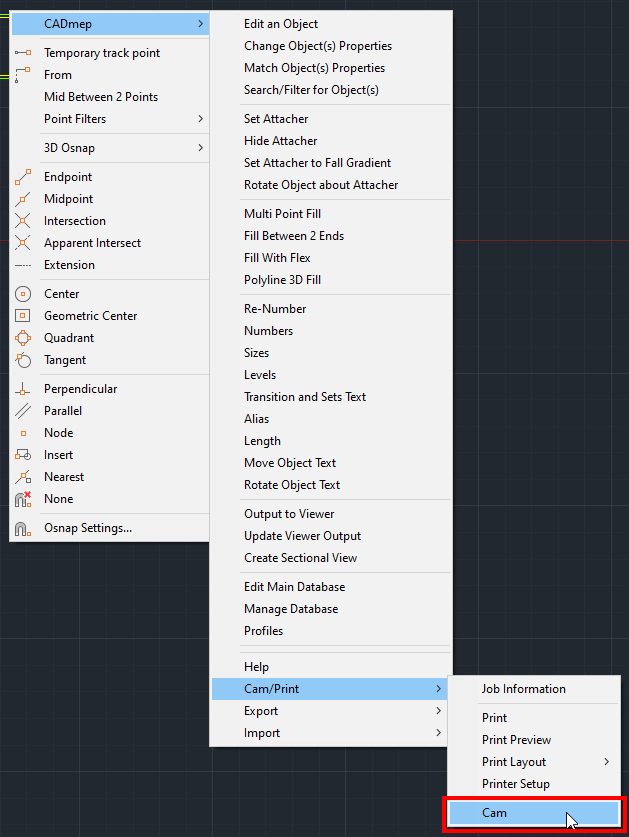Click the Intersection snap icon
Screen dimensions: 629x837
pos(24,220)
